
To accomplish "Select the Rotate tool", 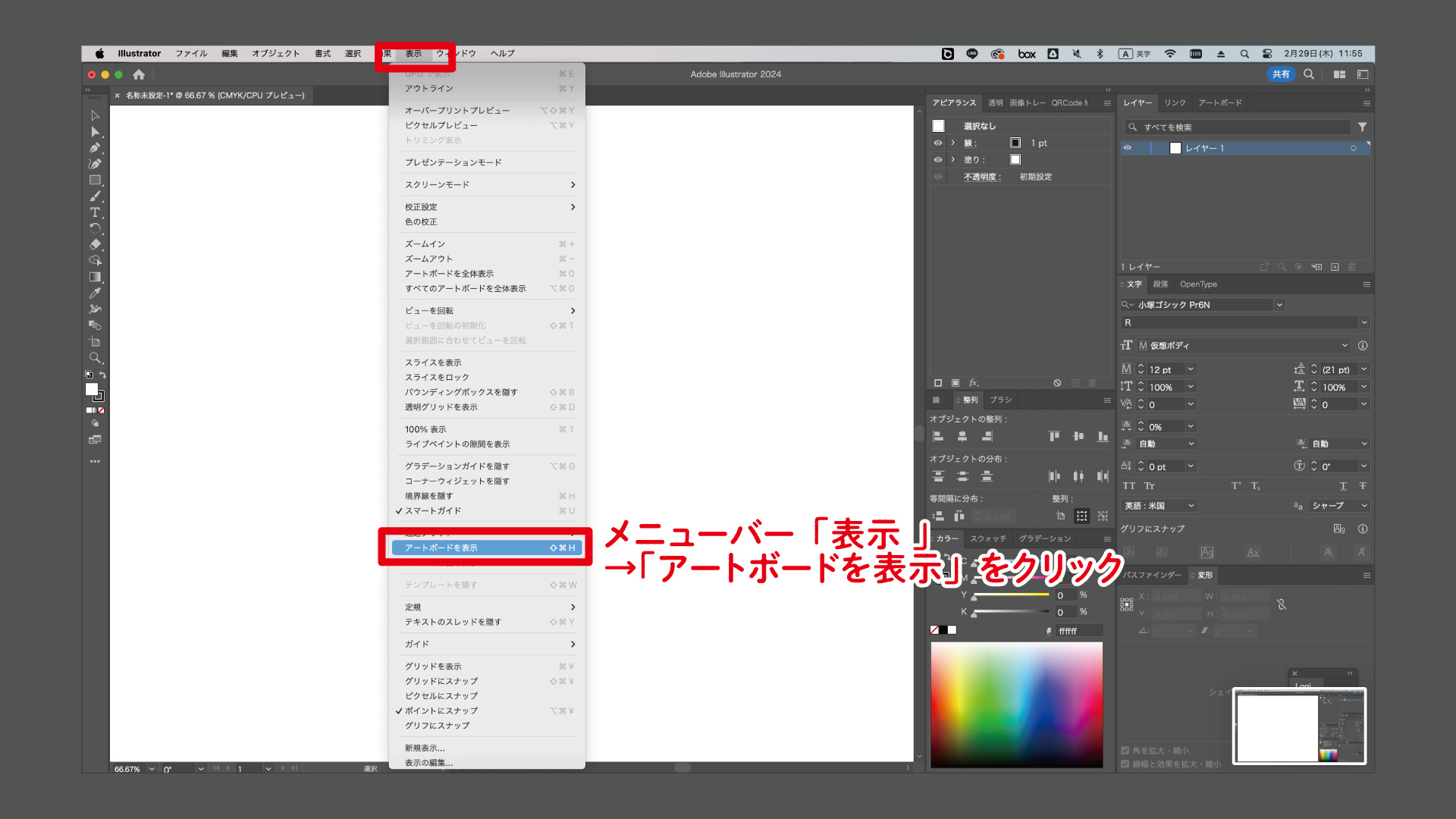I will coord(95,227).
